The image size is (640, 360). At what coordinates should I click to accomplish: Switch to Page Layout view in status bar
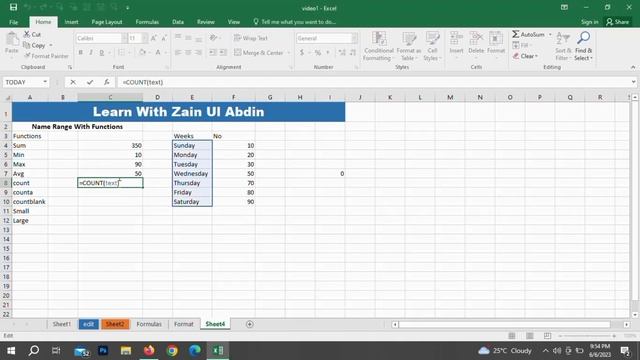click(529, 336)
